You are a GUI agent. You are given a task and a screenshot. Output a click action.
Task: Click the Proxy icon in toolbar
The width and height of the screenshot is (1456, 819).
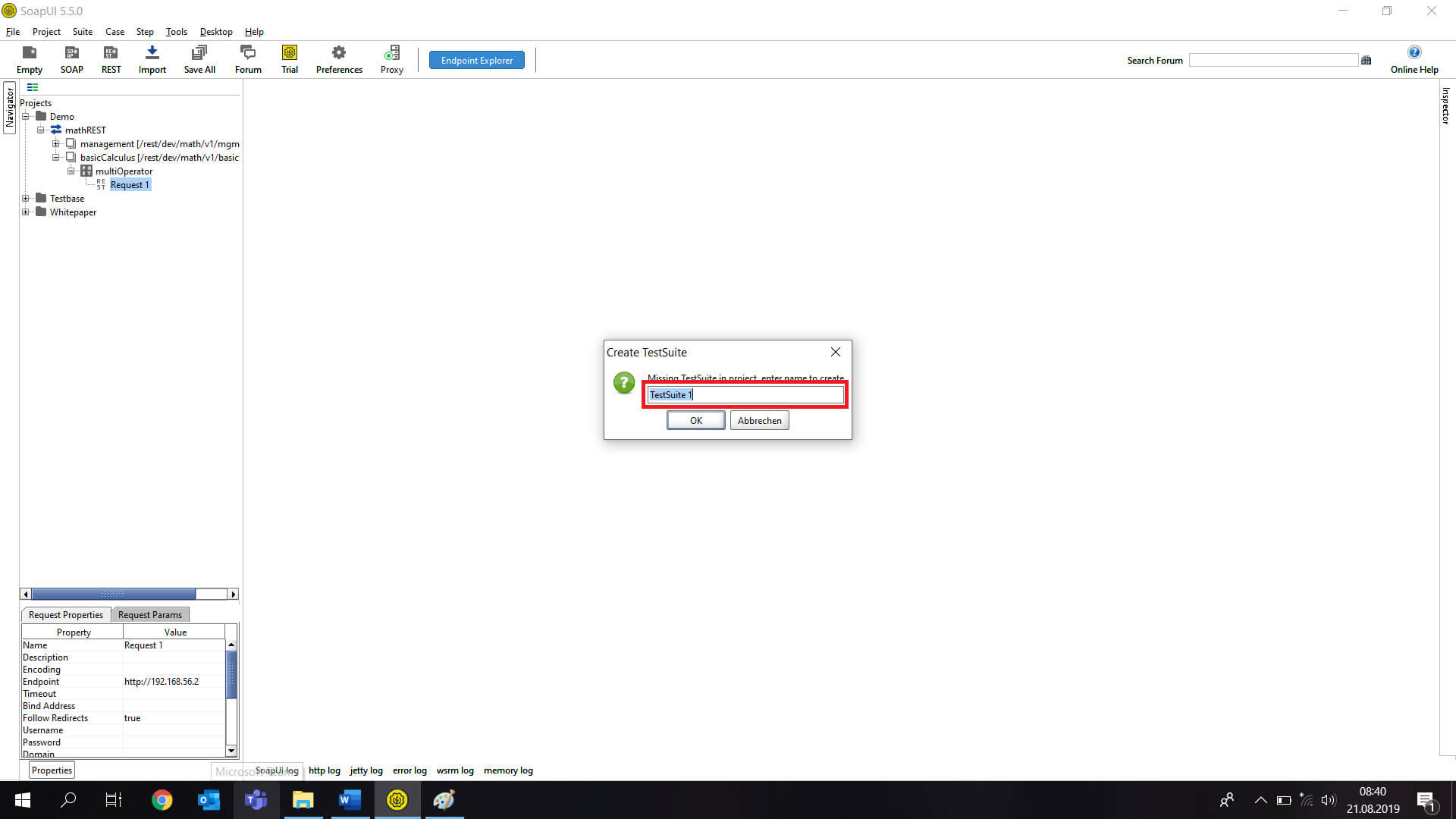click(391, 59)
